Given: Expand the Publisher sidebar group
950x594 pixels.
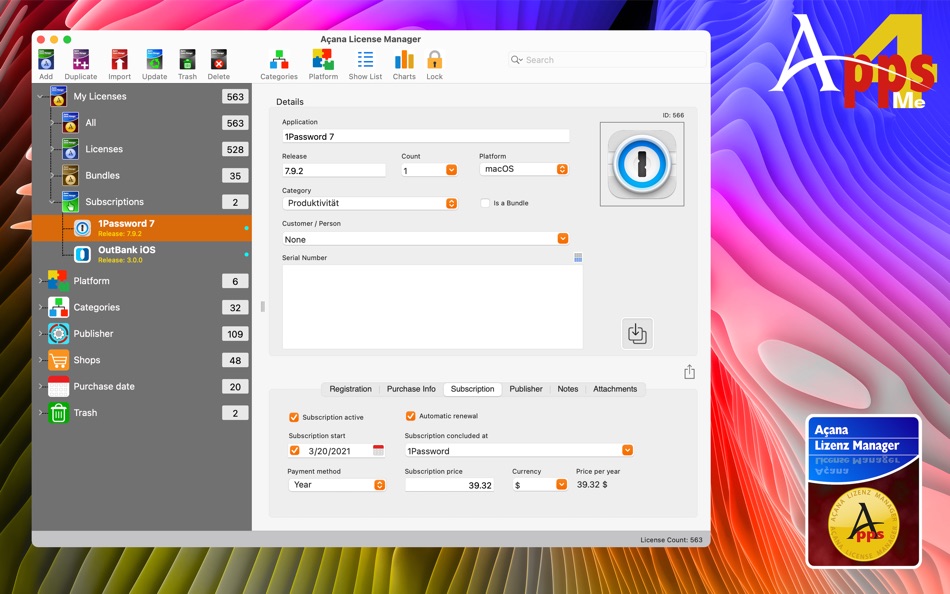Looking at the screenshot, I should point(41,333).
